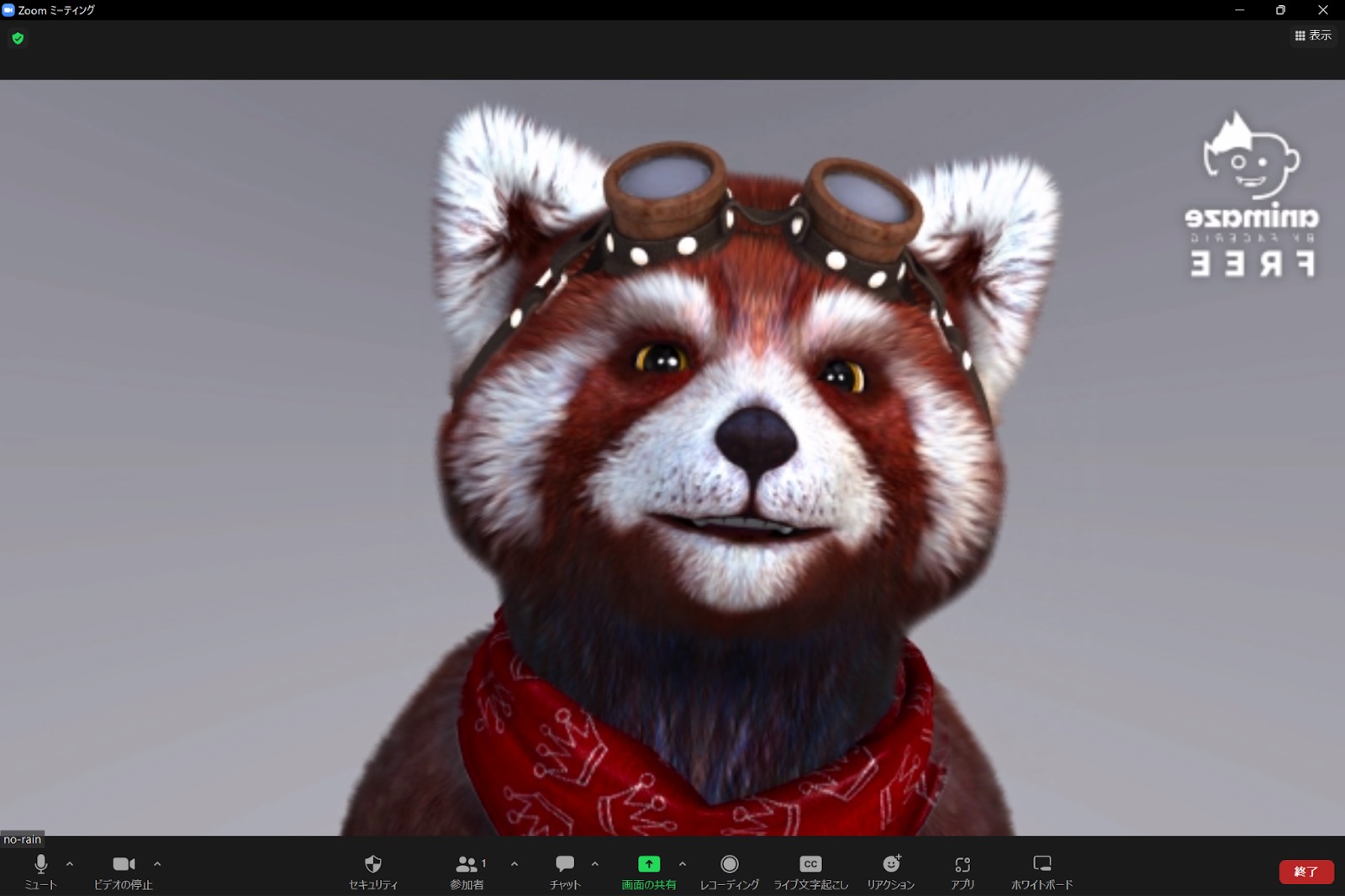Screen dimensions: 1345x896
Task: Click the red panda avatar video feed
Action: 672,458
